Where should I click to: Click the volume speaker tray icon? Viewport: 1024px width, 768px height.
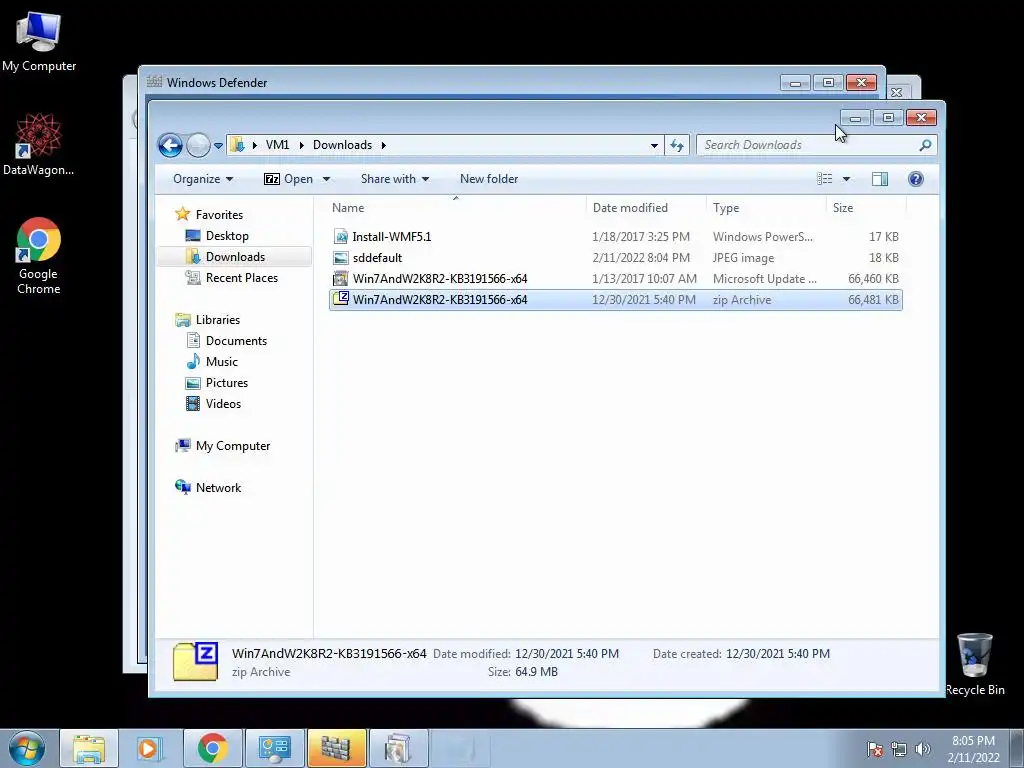coord(922,748)
